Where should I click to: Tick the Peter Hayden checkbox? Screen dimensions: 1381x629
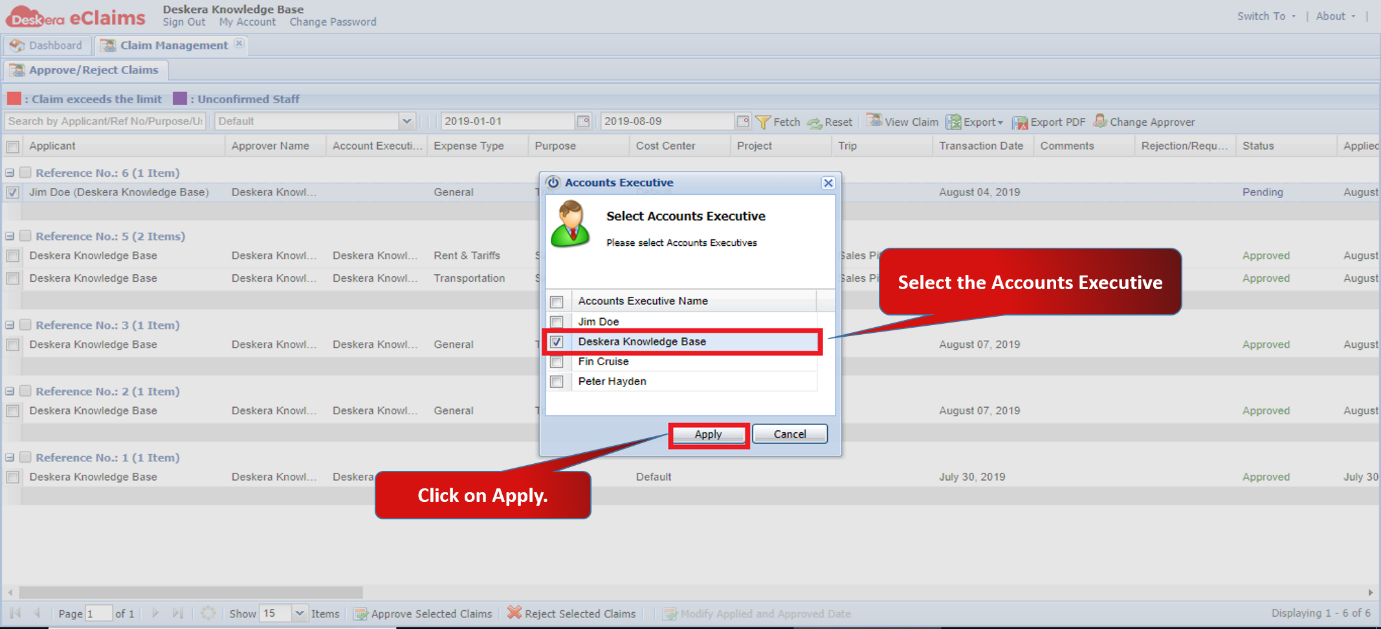click(556, 382)
